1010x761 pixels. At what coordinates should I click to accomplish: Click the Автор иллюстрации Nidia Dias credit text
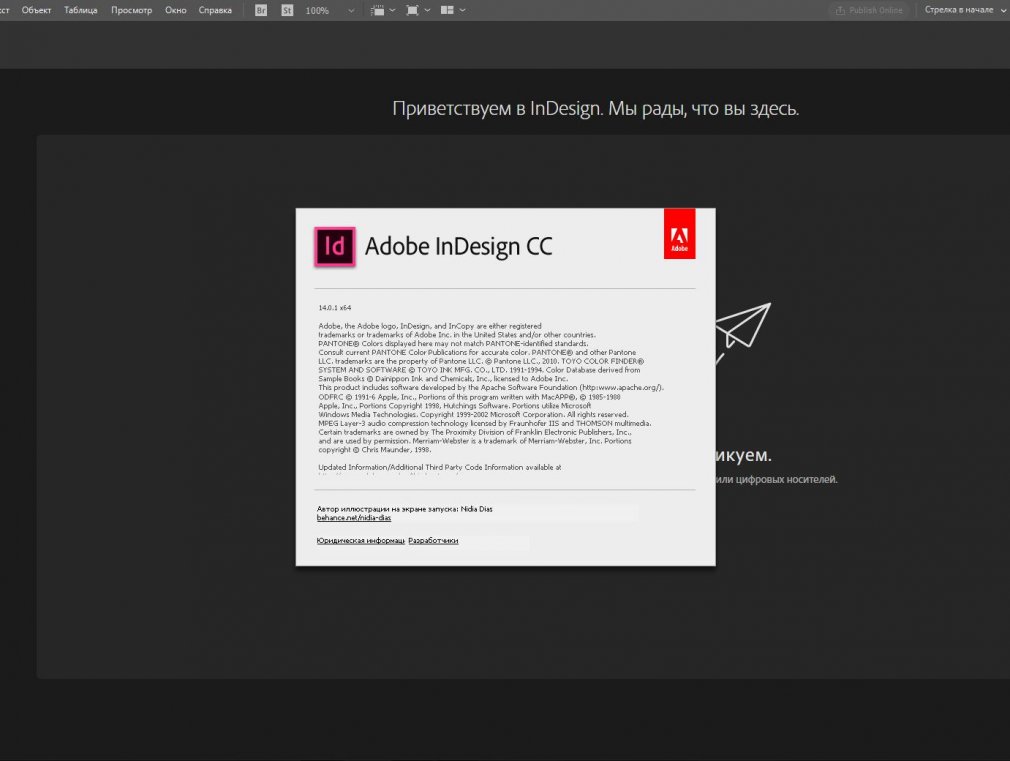click(x=405, y=508)
